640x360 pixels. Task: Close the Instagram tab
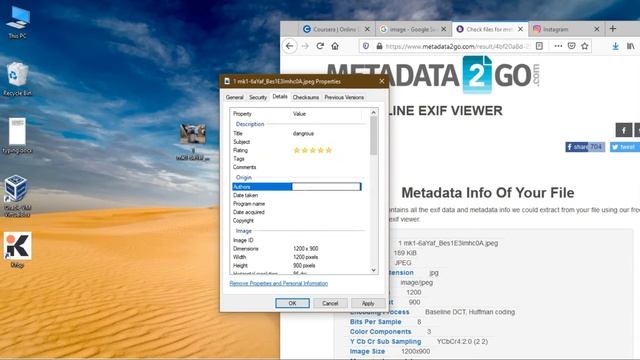(597, 29)
